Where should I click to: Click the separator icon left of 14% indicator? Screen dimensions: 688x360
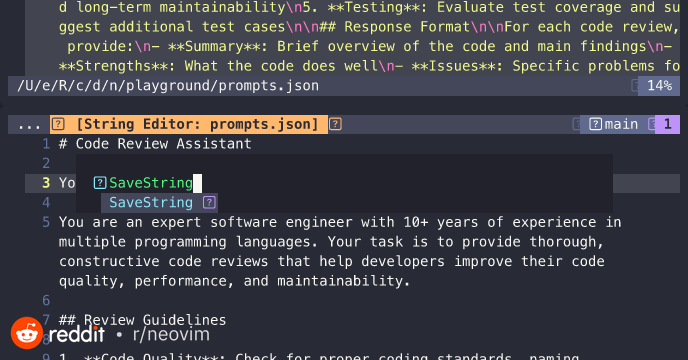(x=634, y=85)
